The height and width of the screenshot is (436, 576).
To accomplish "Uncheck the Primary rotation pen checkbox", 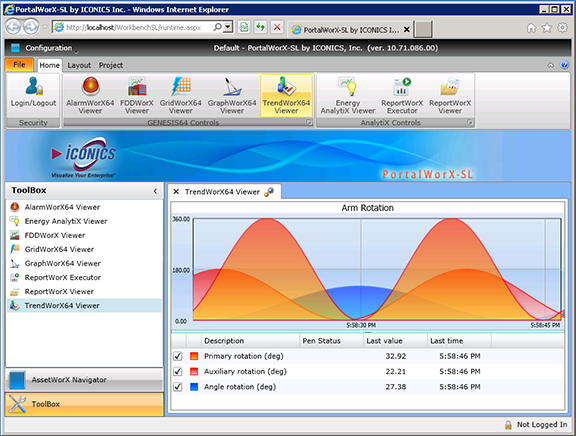I will (x=178, y=356).
